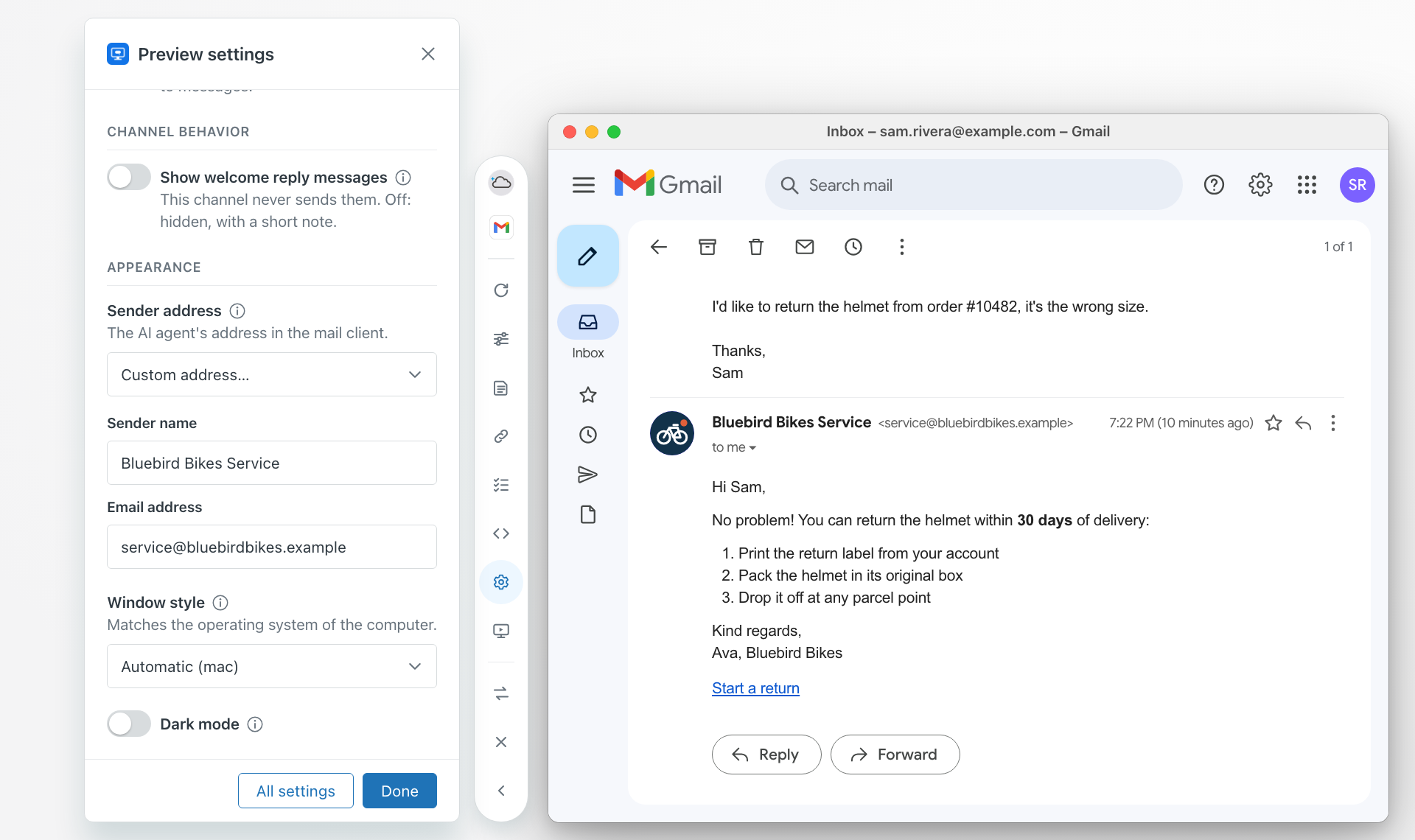Select the cloud icon in the vertical toolbar
The width and height of the screenshot is (1415, 840).
point(501,183)
